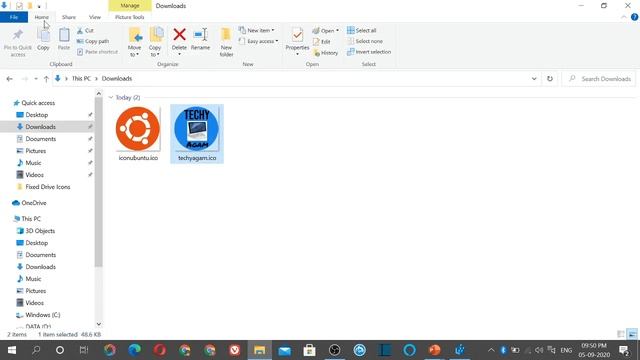
Task: Click the volume tray icon
Action: click(x=539, y=350)
